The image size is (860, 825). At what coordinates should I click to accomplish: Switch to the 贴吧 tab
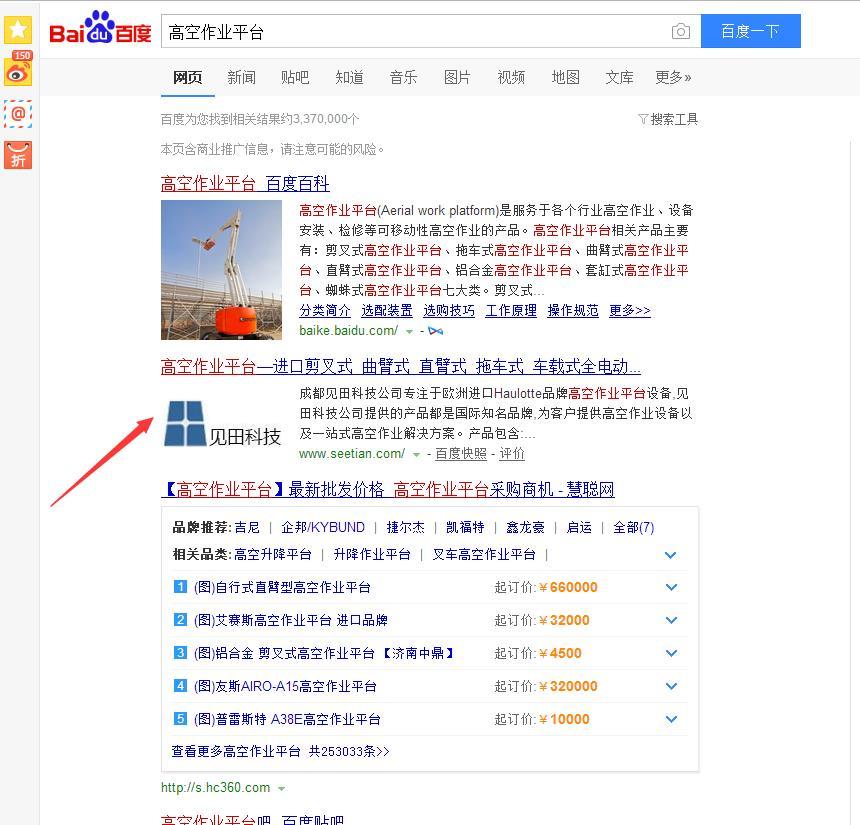click(295, 77)
